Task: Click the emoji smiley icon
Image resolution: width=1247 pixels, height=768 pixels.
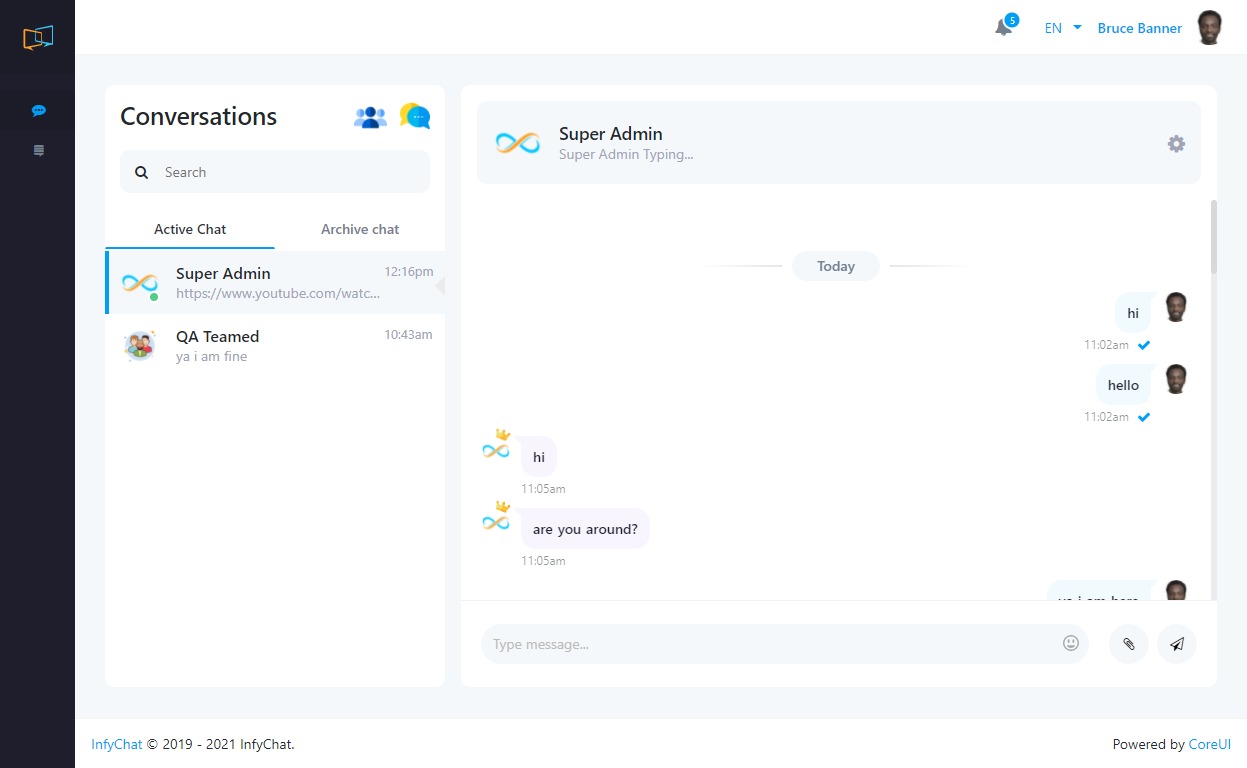Action: point(1071,644)
